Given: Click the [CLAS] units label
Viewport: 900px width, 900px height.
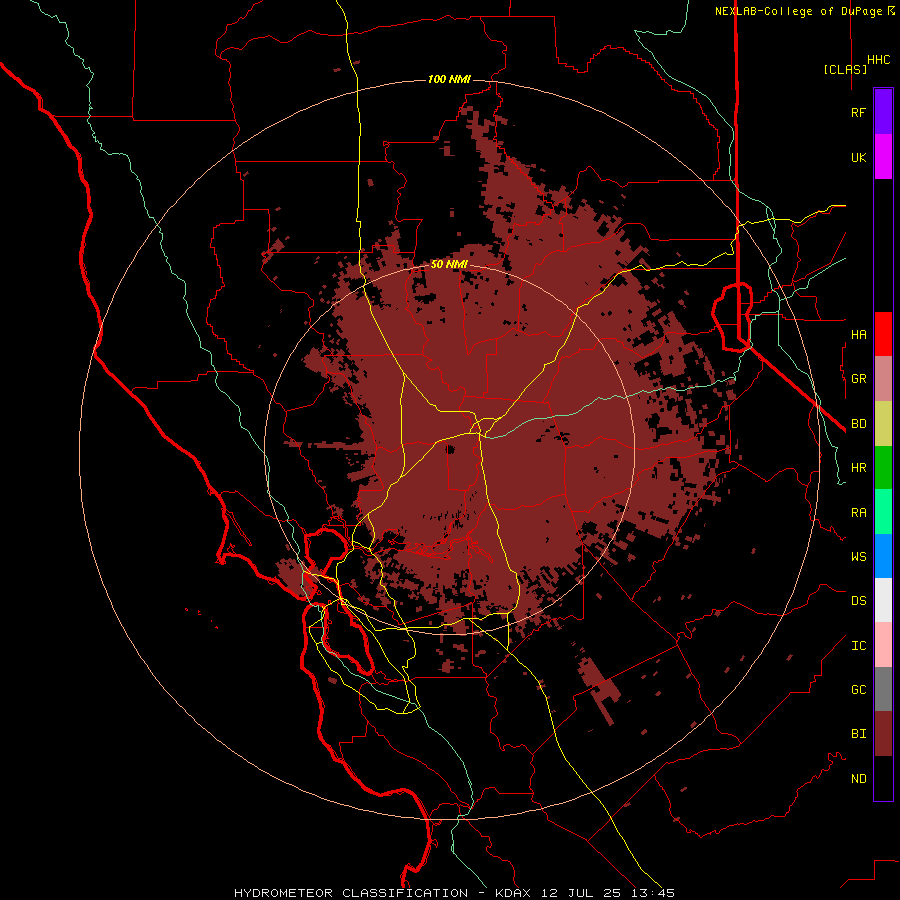Looking at the screenshot, I should pyautogui.click(x=845, y=69).
